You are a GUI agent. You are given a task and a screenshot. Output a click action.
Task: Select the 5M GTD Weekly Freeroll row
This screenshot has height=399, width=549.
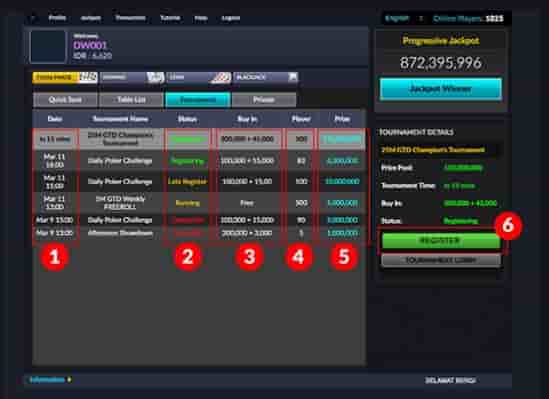point(199,203)
